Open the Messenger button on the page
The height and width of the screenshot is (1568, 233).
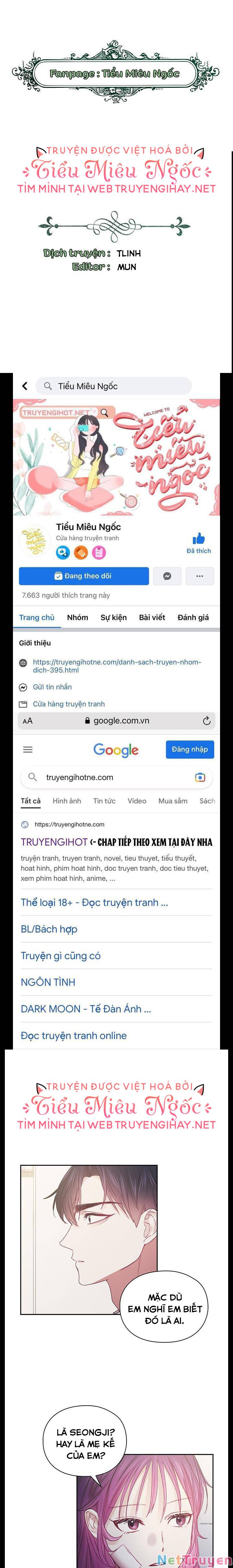point(167,576)
